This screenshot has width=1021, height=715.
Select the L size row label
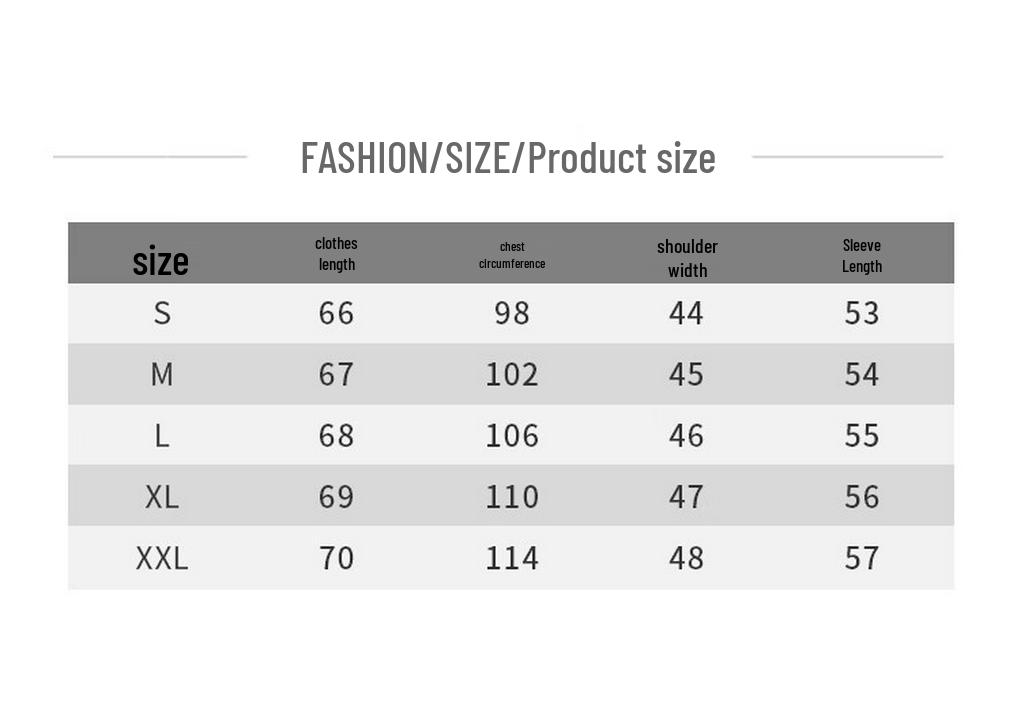[x=162, y=436]
